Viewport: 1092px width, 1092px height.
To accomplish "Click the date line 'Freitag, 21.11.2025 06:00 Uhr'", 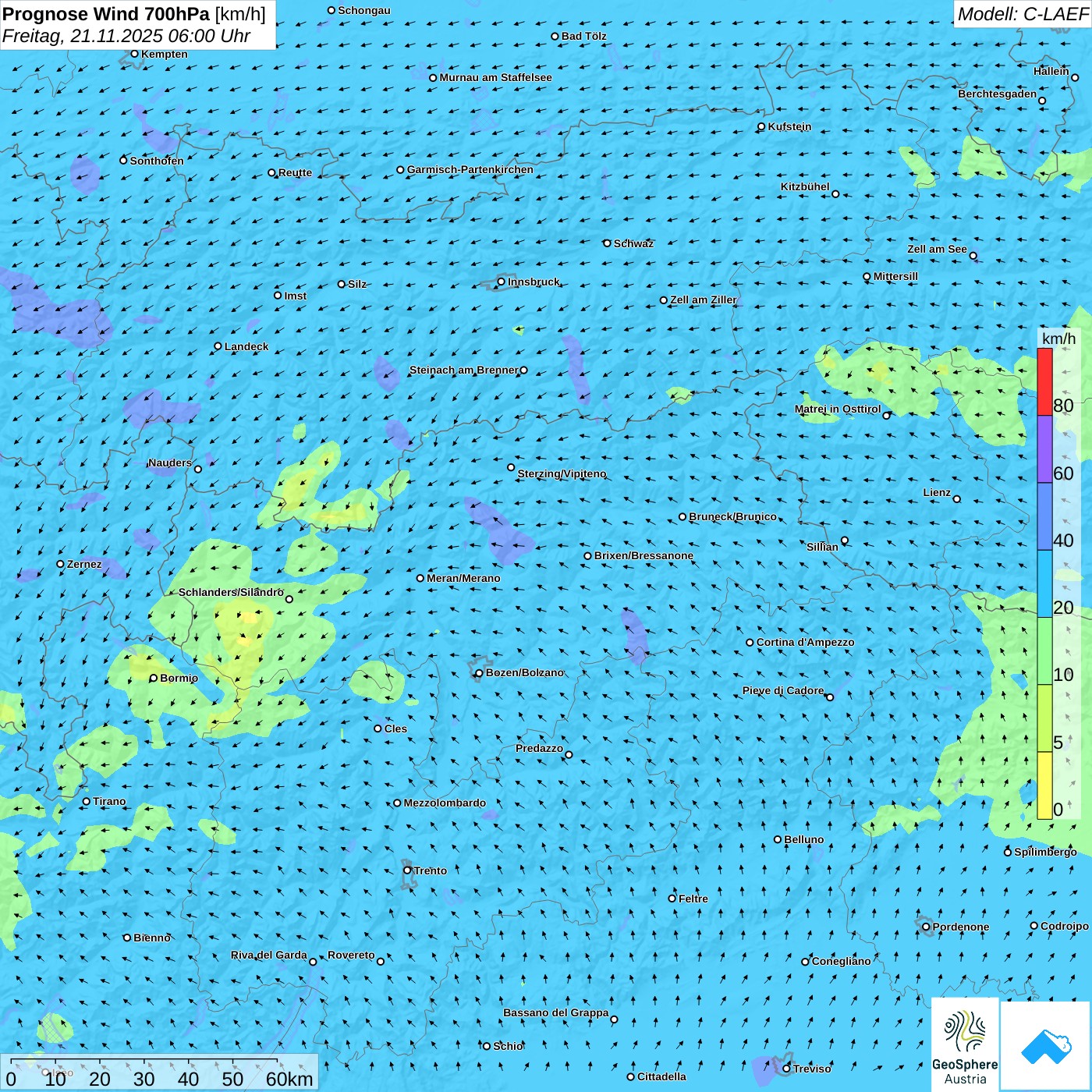I will pyautogui.click(x=126, y=36).
